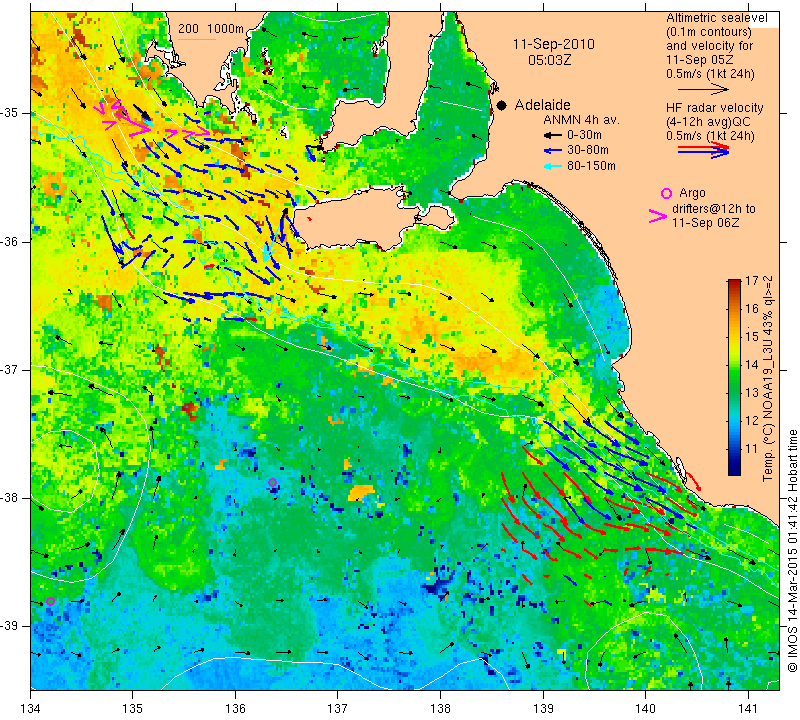Click the red and blue HF radar scale arrow
800x720 pixels.
(703, 150)
